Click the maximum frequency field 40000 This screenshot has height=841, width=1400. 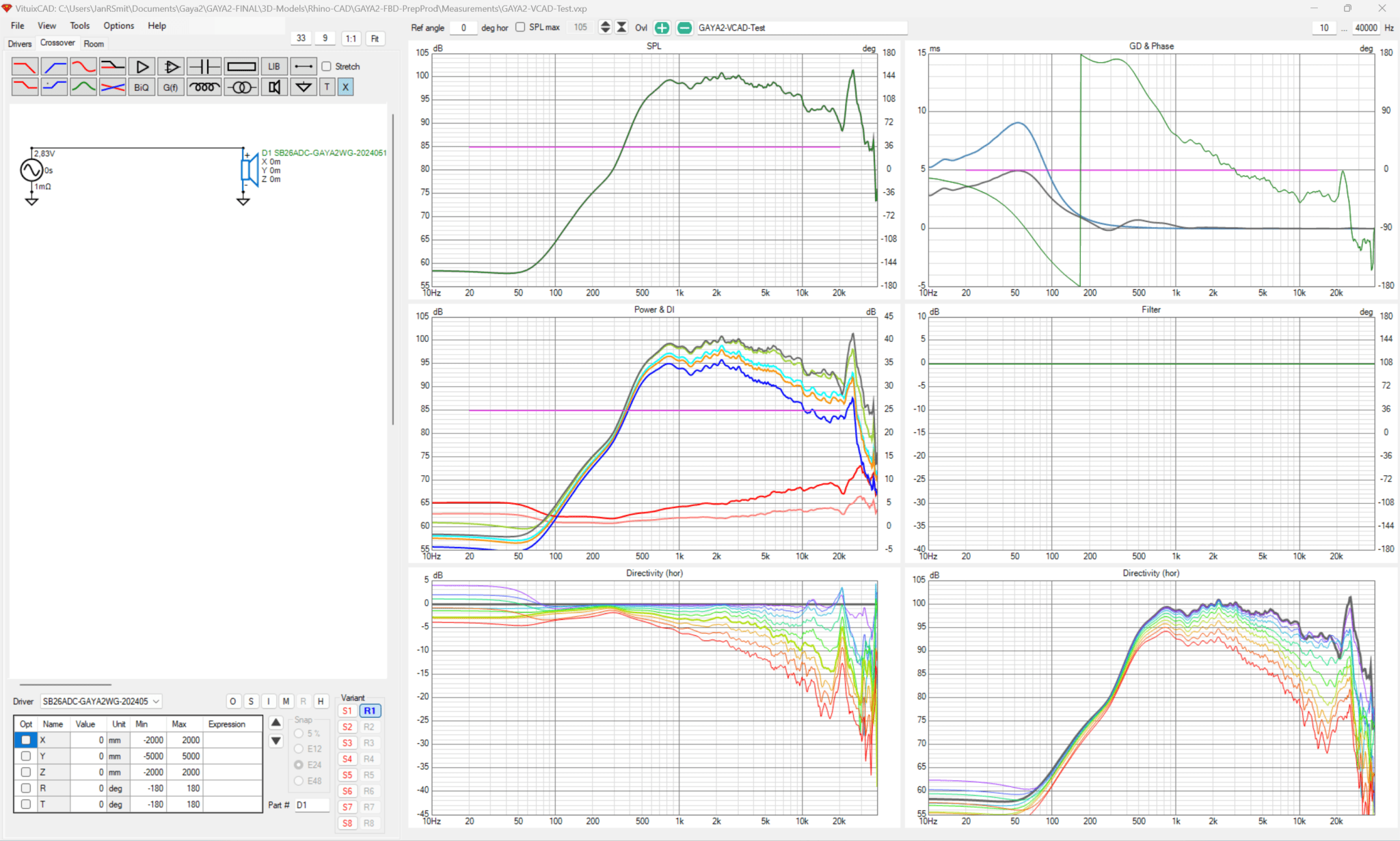[x=1366, y=27]
